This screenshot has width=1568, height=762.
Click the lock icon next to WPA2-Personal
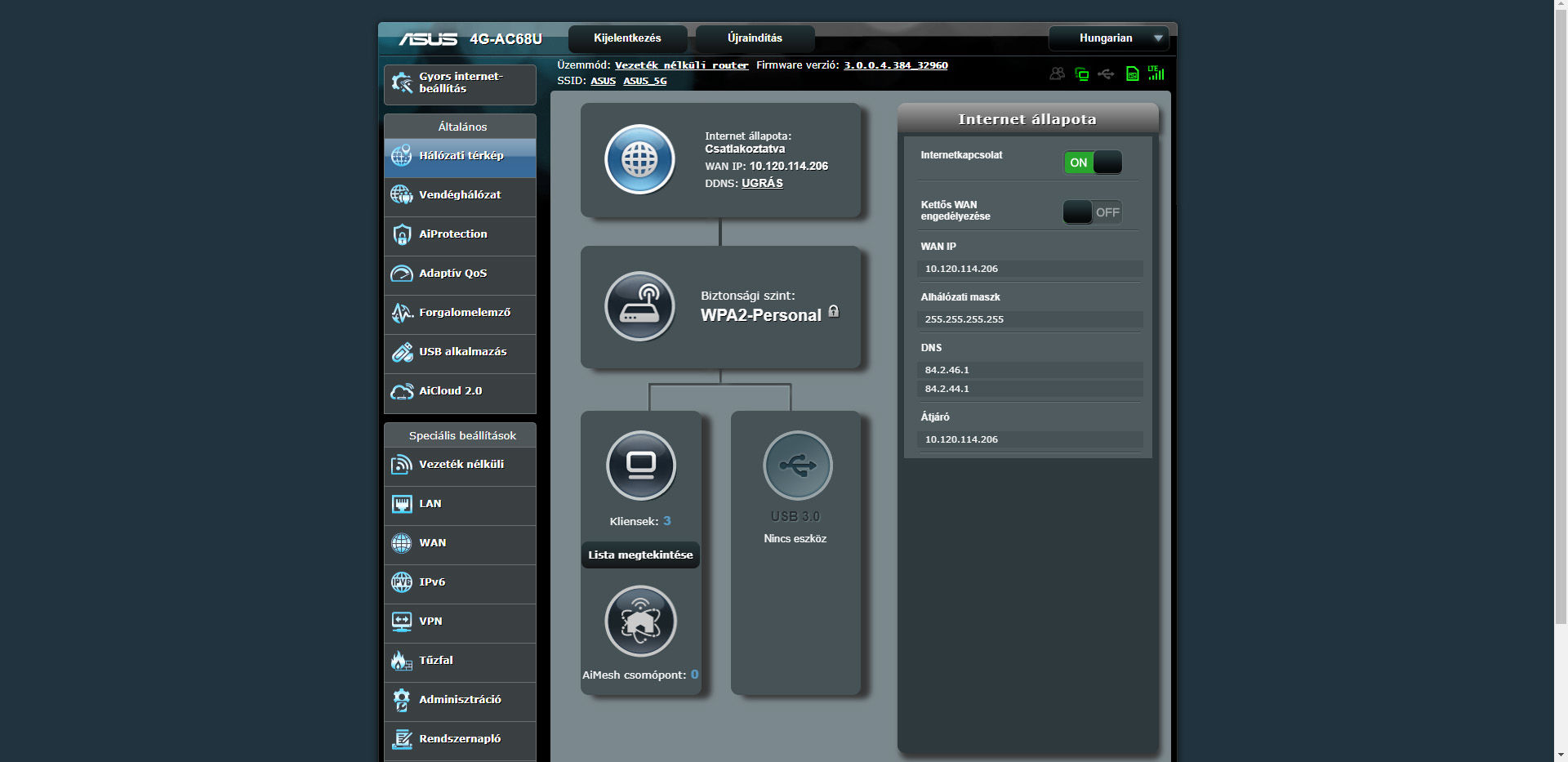pyautogui.click(x=834, y=311)
